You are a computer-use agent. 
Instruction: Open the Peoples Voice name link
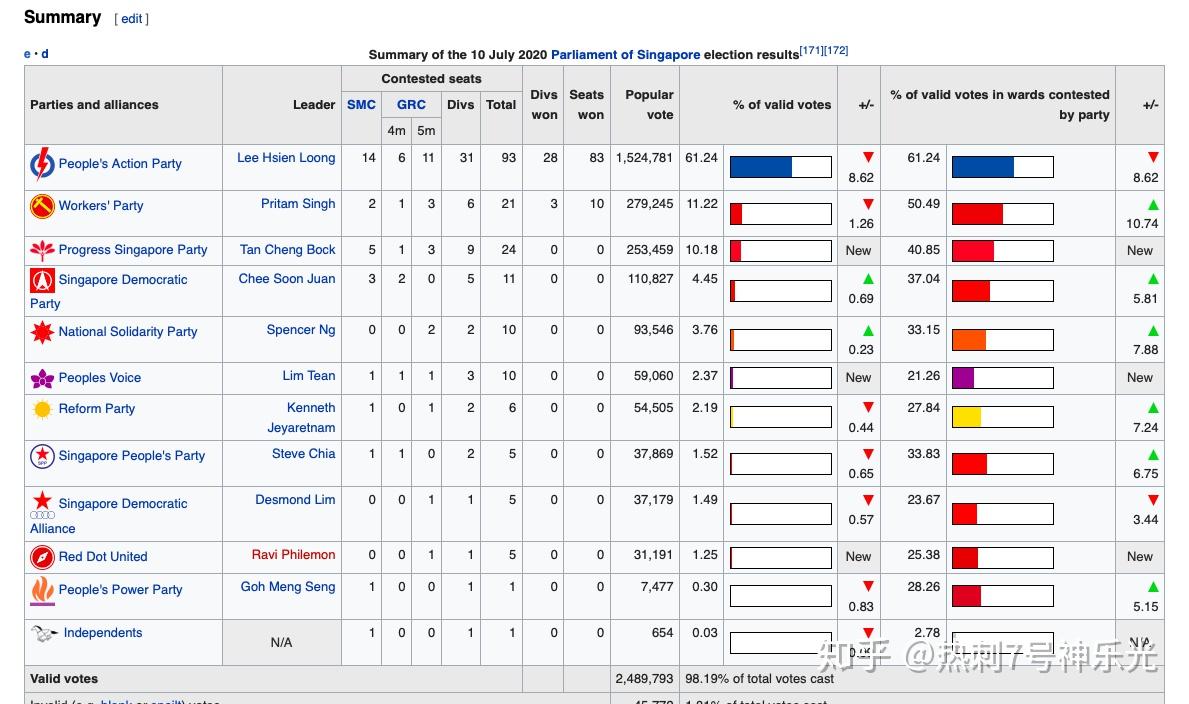pyautogui.click(x=99, y=378)
